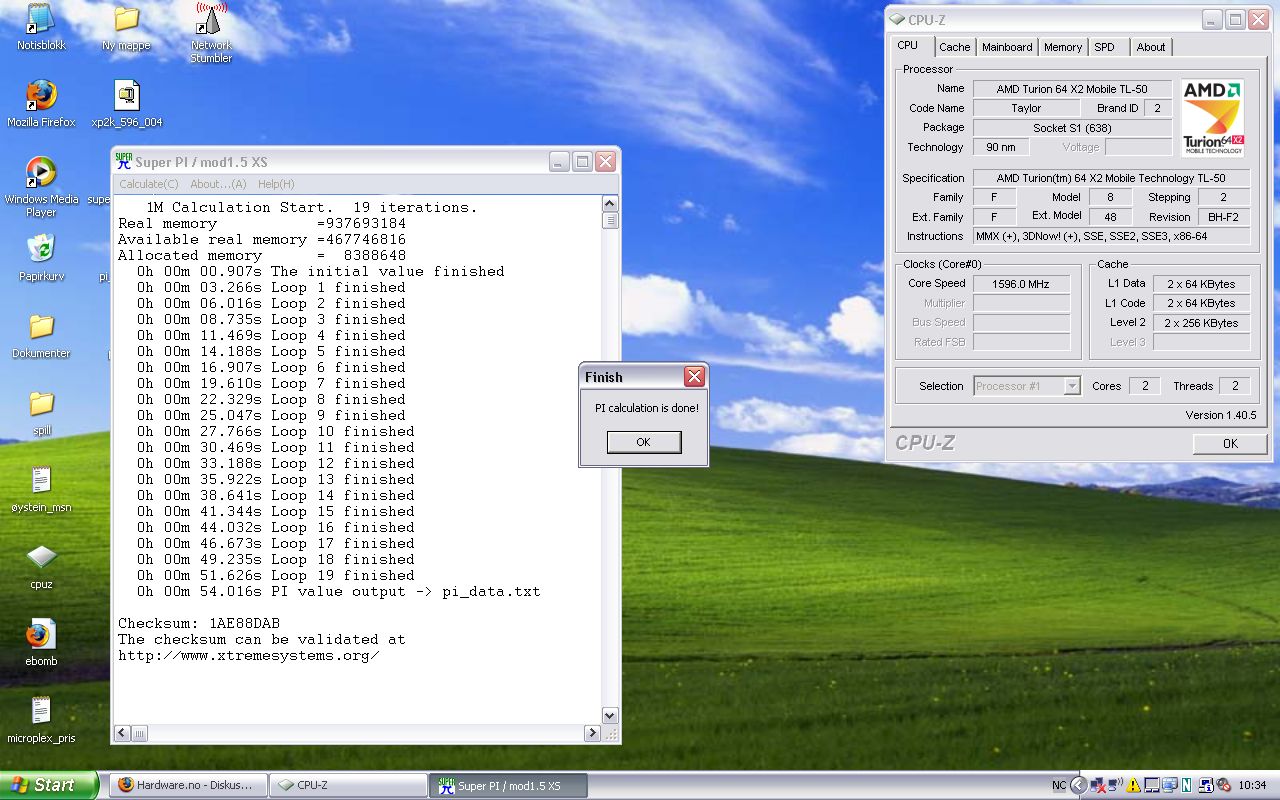Open the NC language bar indicator
Image resolution: width=1280 pixels, height=800 pixels.
click(x=1059, y=785)
